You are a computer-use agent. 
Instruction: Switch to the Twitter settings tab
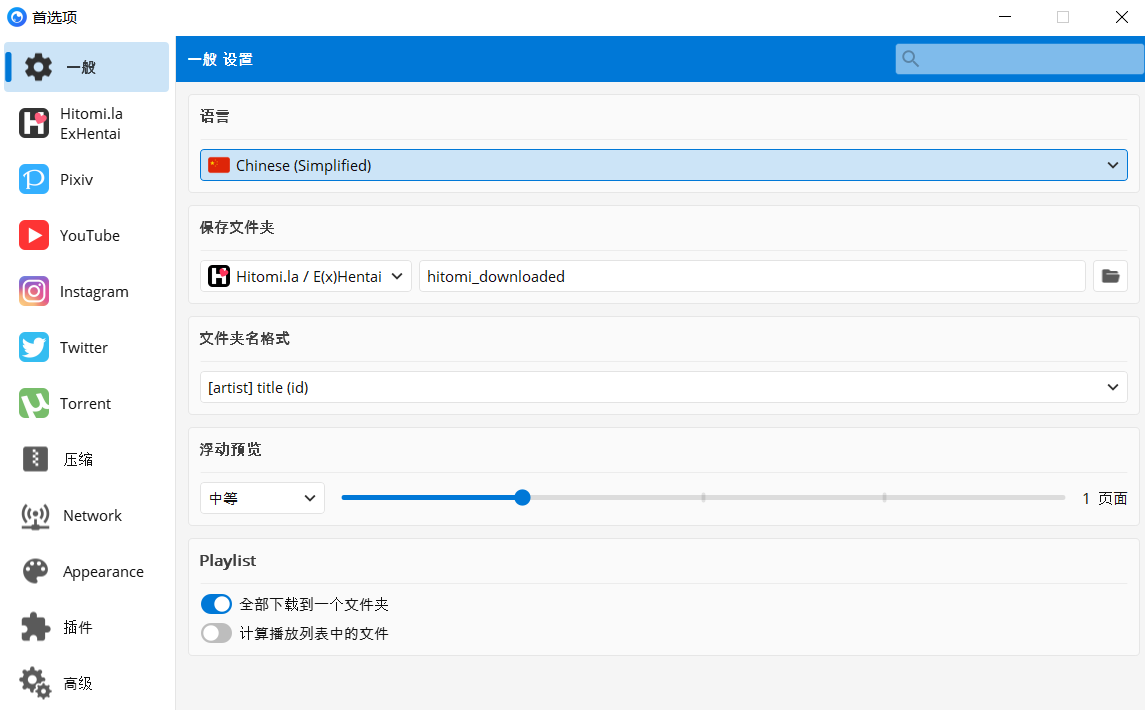point(86,348)
